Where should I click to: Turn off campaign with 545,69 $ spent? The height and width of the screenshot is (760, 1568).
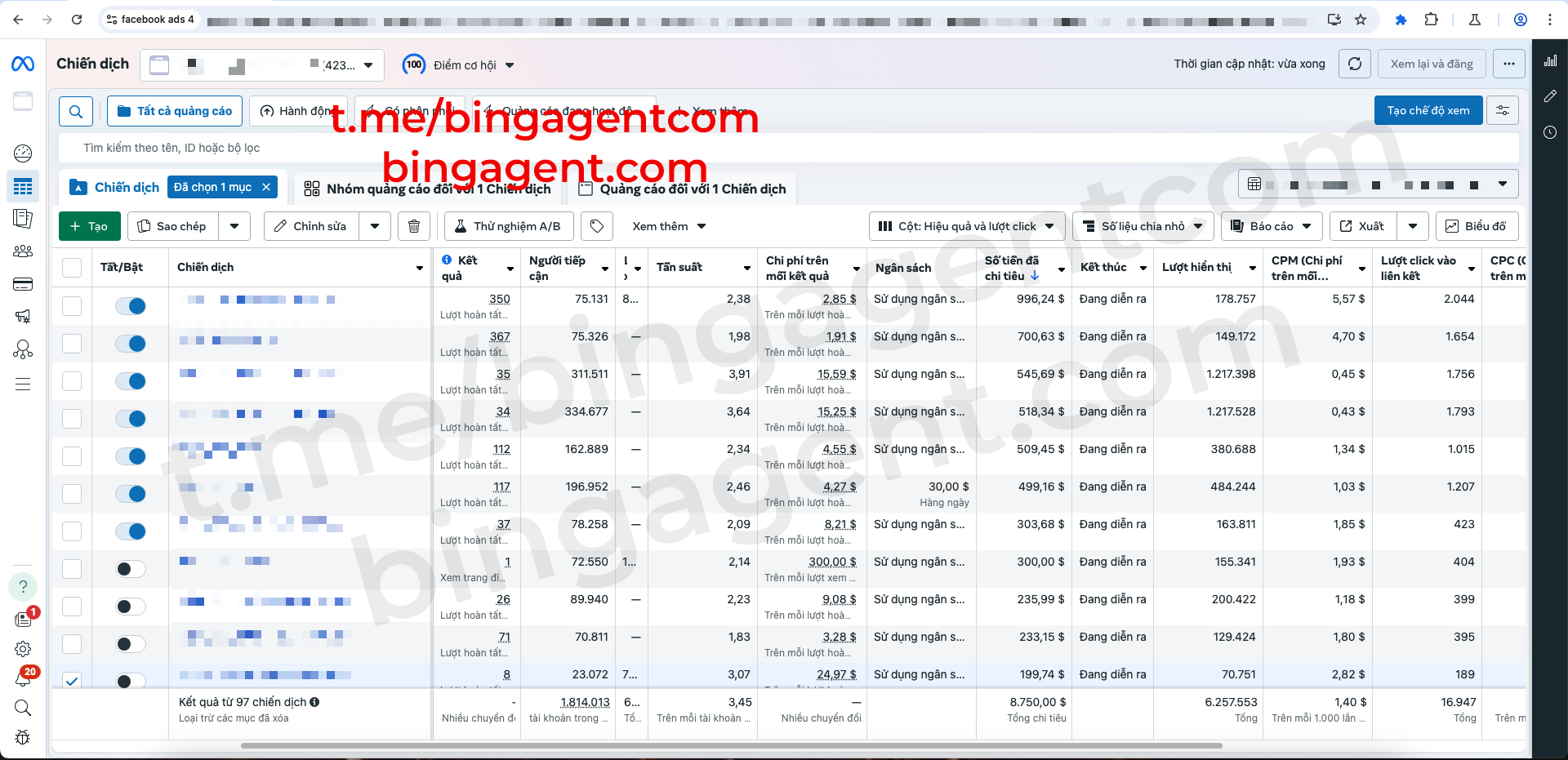point(131,381)
